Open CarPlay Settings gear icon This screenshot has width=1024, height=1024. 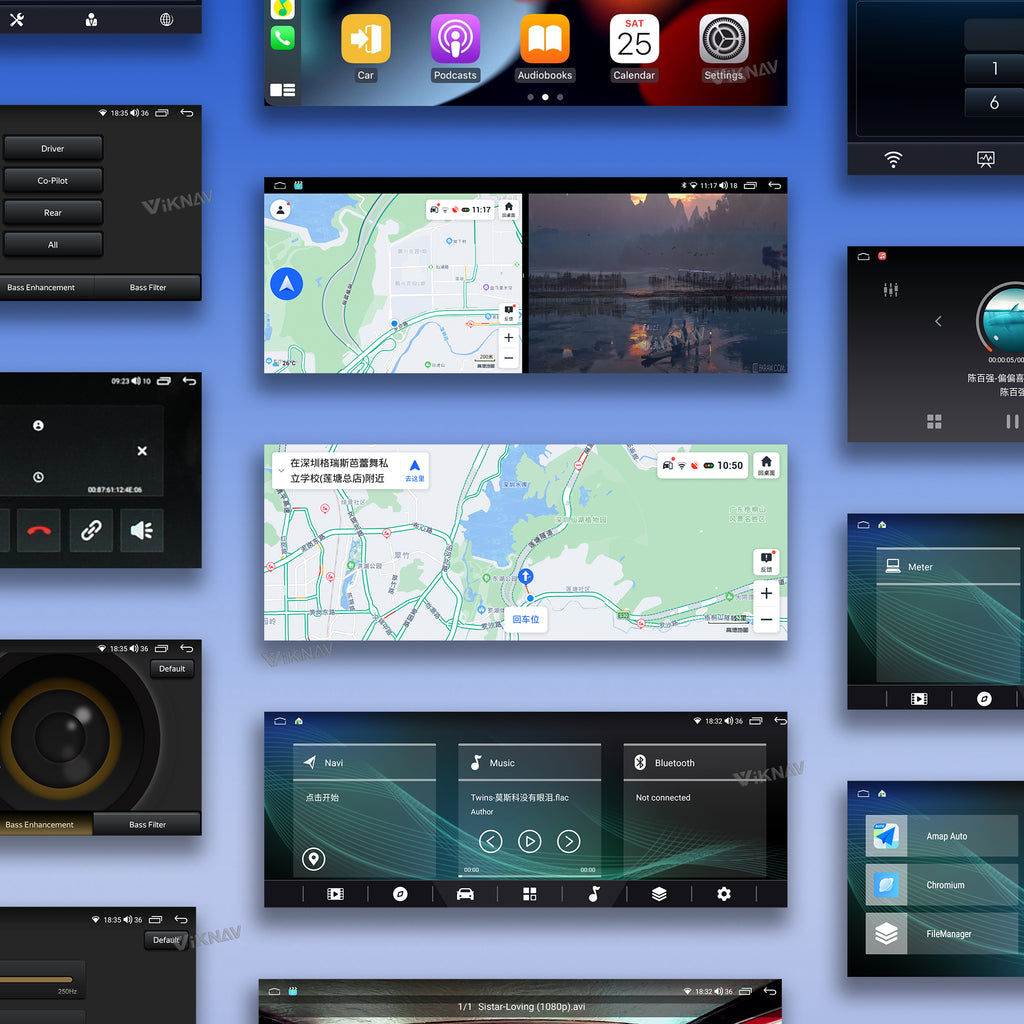point(724,39)
